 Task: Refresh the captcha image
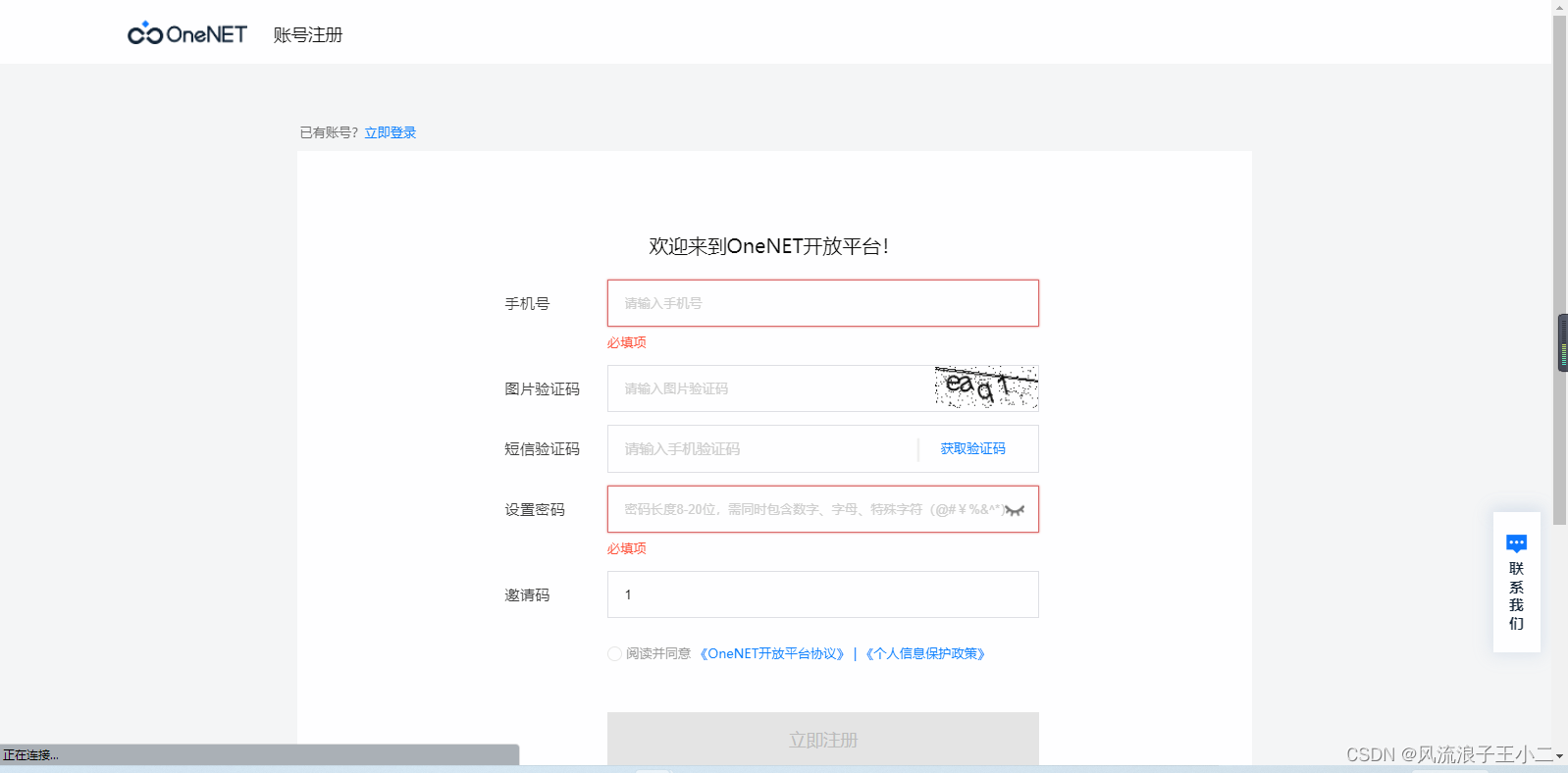point(986,387)
